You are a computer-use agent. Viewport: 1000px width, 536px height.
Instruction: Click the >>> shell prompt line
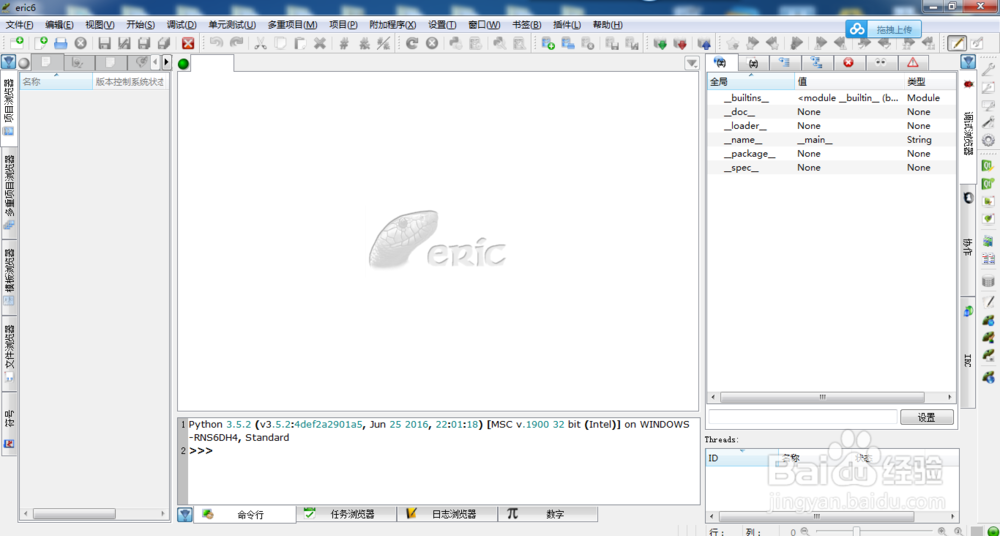click(x=200, y=450)
